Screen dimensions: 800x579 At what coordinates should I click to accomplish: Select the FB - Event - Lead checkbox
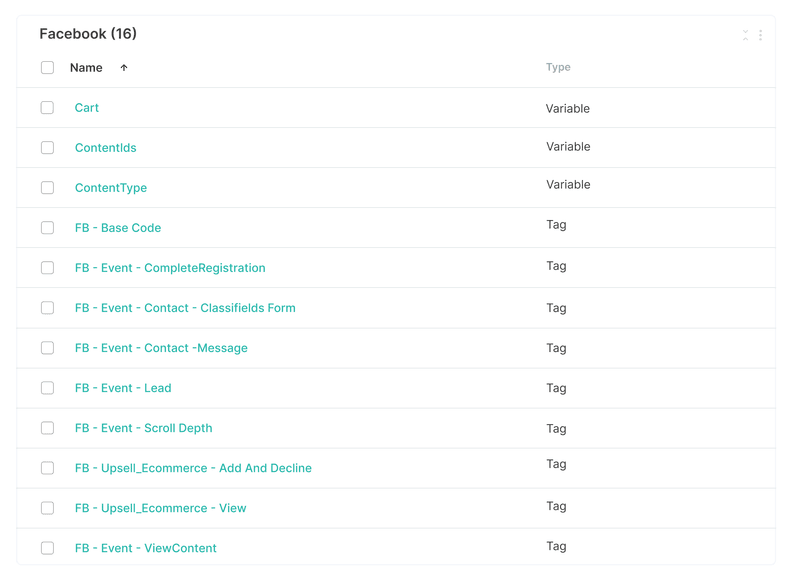click(47, 388)
